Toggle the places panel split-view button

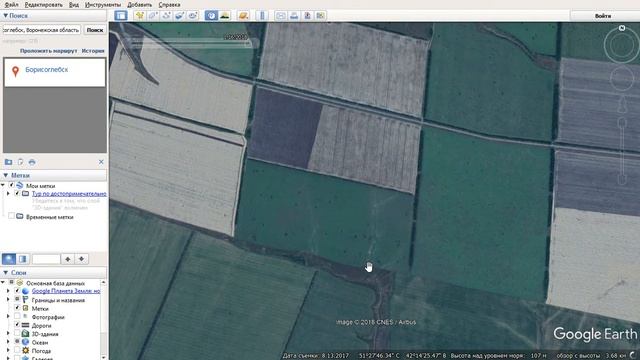(x=22, y=259)
